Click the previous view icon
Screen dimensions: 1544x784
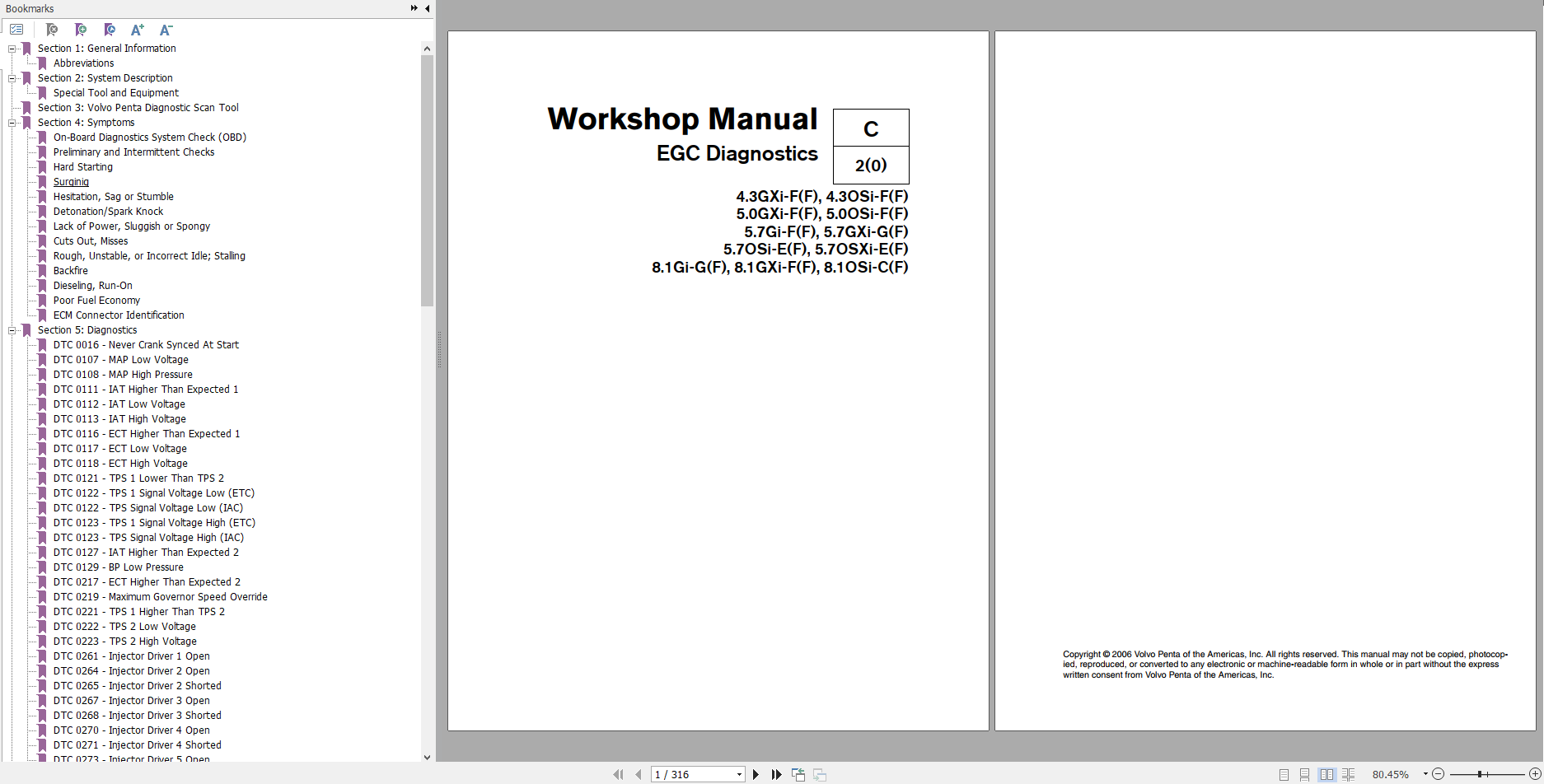pyautogui.click(x=798, y=774)
